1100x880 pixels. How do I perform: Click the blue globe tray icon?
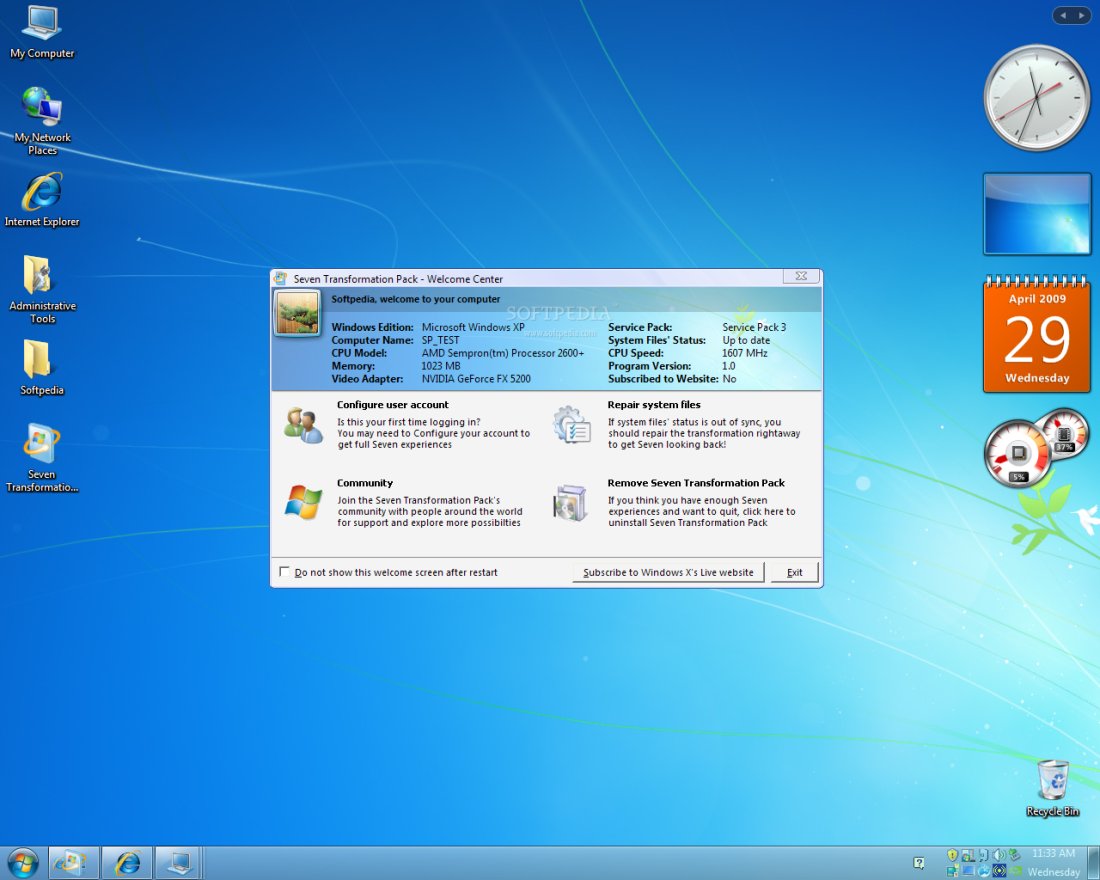[x=984, y=871]
